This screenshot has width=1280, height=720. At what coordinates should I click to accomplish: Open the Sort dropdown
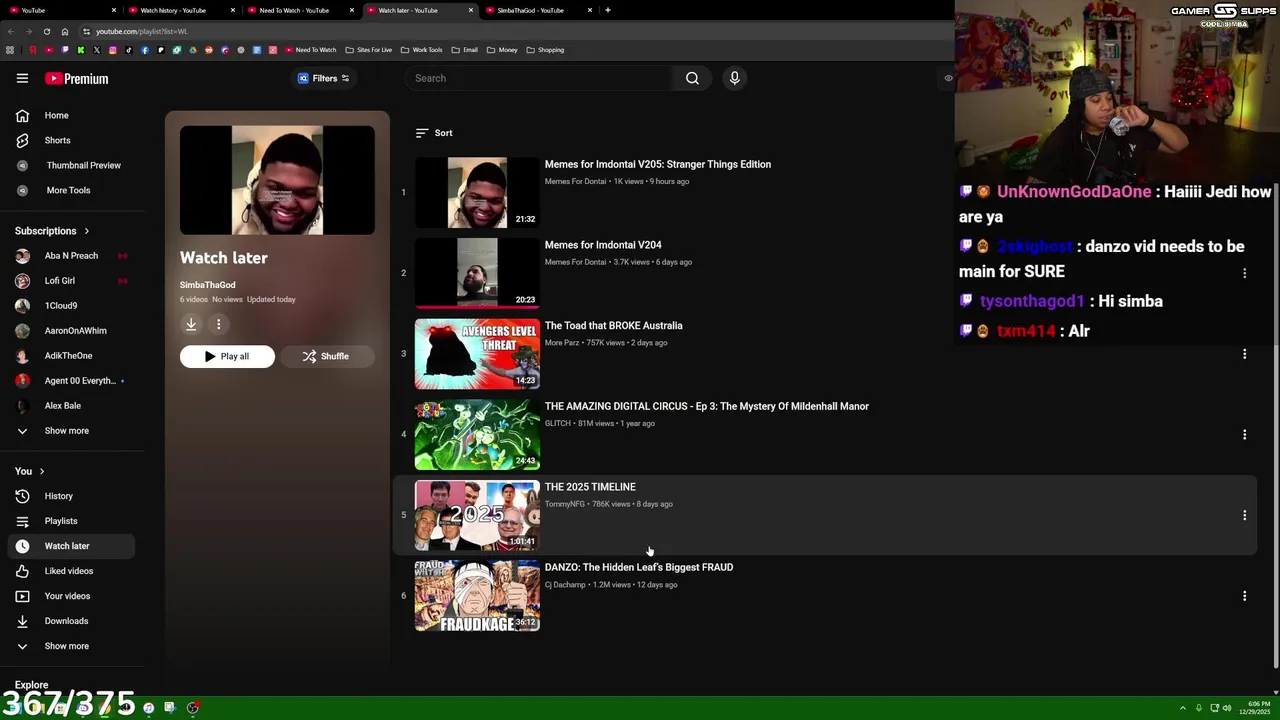pos(434,133)
